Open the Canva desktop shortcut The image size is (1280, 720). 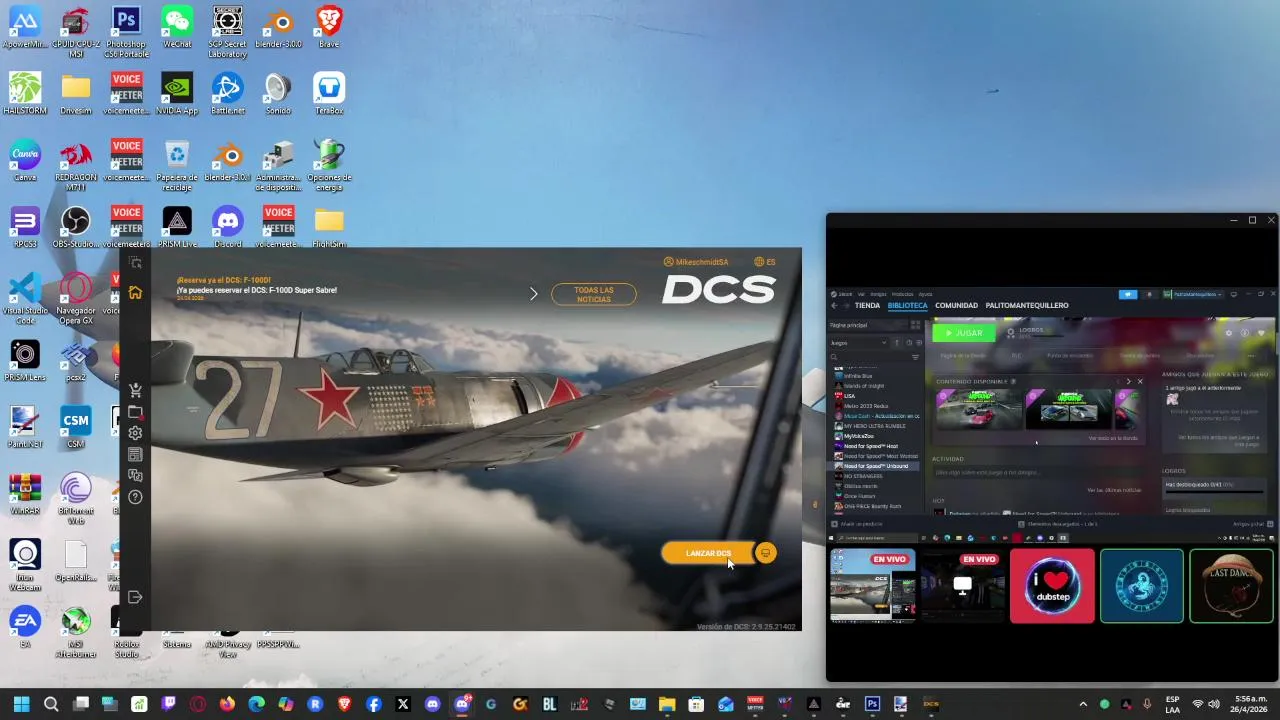click(x=25, y=161)
